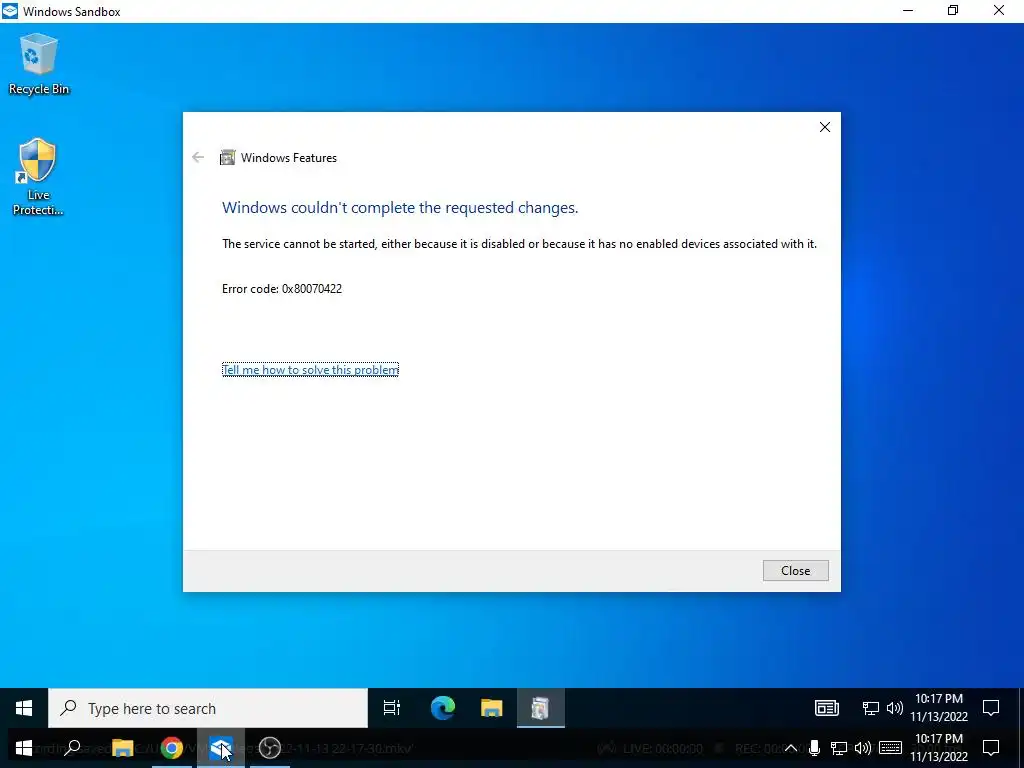Dismiss Windows Features dialog with X
This screenshot has width=1024, height=768.
825,127
